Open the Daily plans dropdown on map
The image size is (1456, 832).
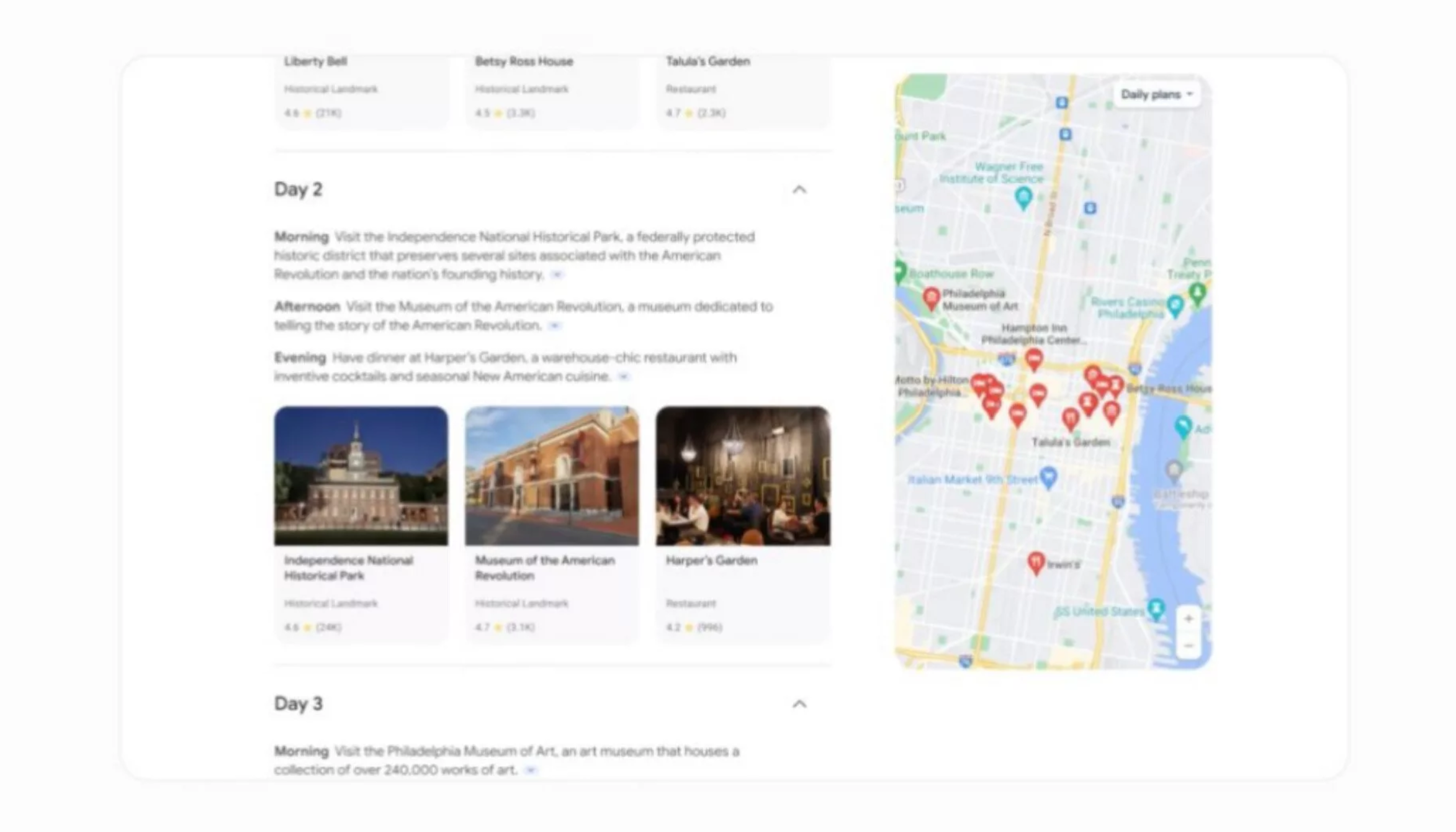[x=1157, y=94]
